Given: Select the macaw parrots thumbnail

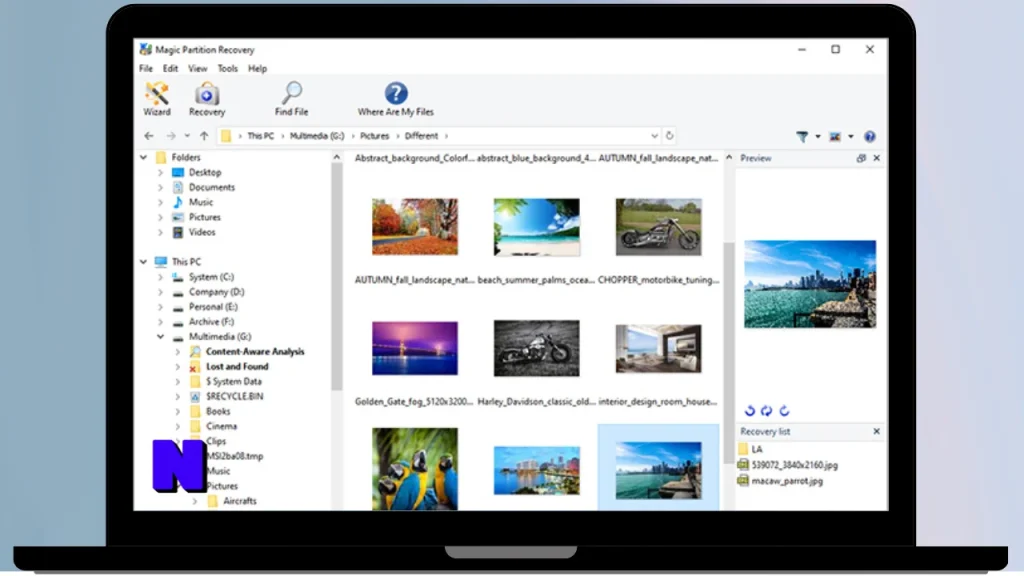Looking at the screenshot, I should 415,469.
